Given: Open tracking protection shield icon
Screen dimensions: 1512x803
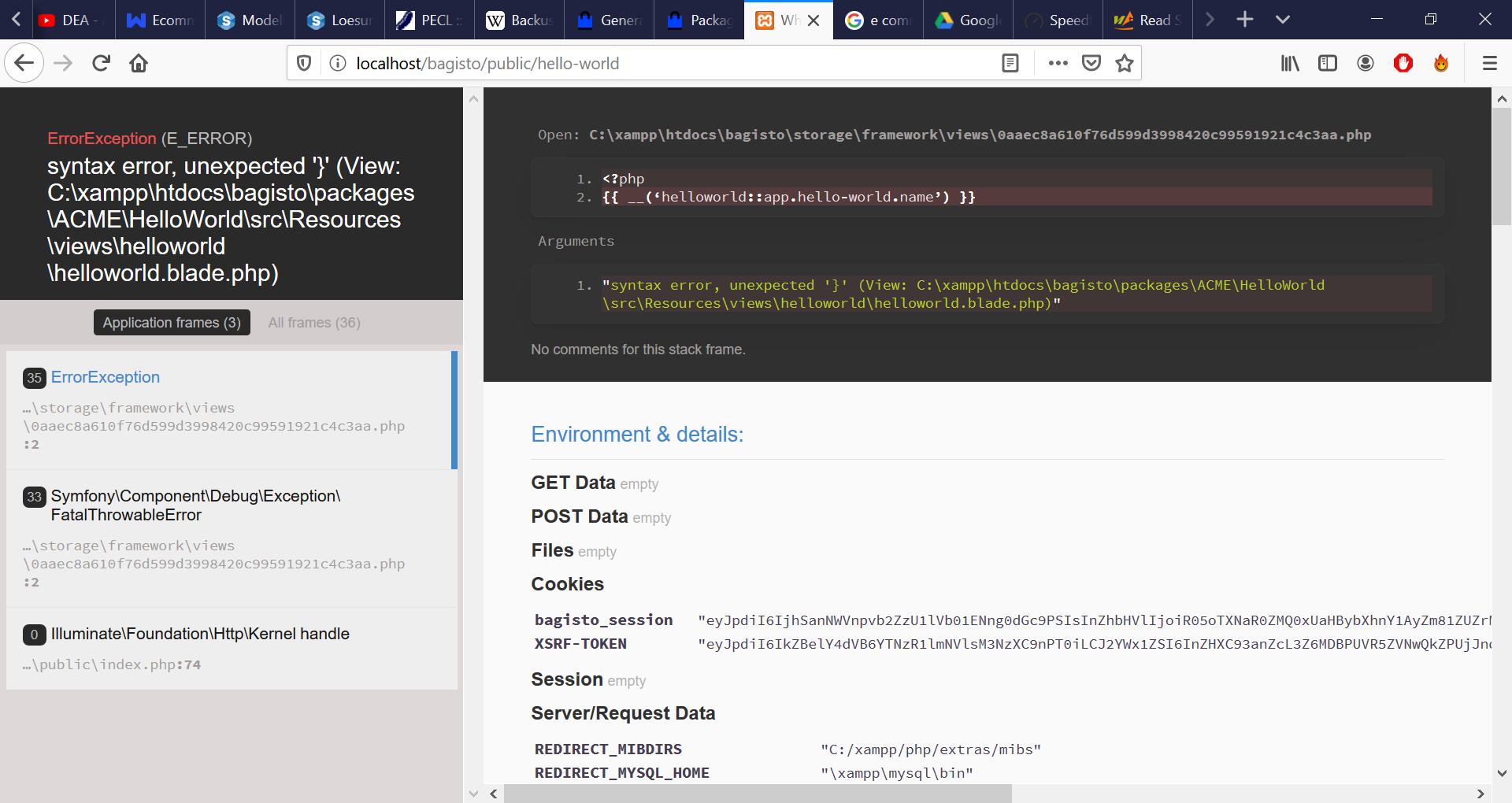Looking at the screenshot, I should tap(304, 63).
